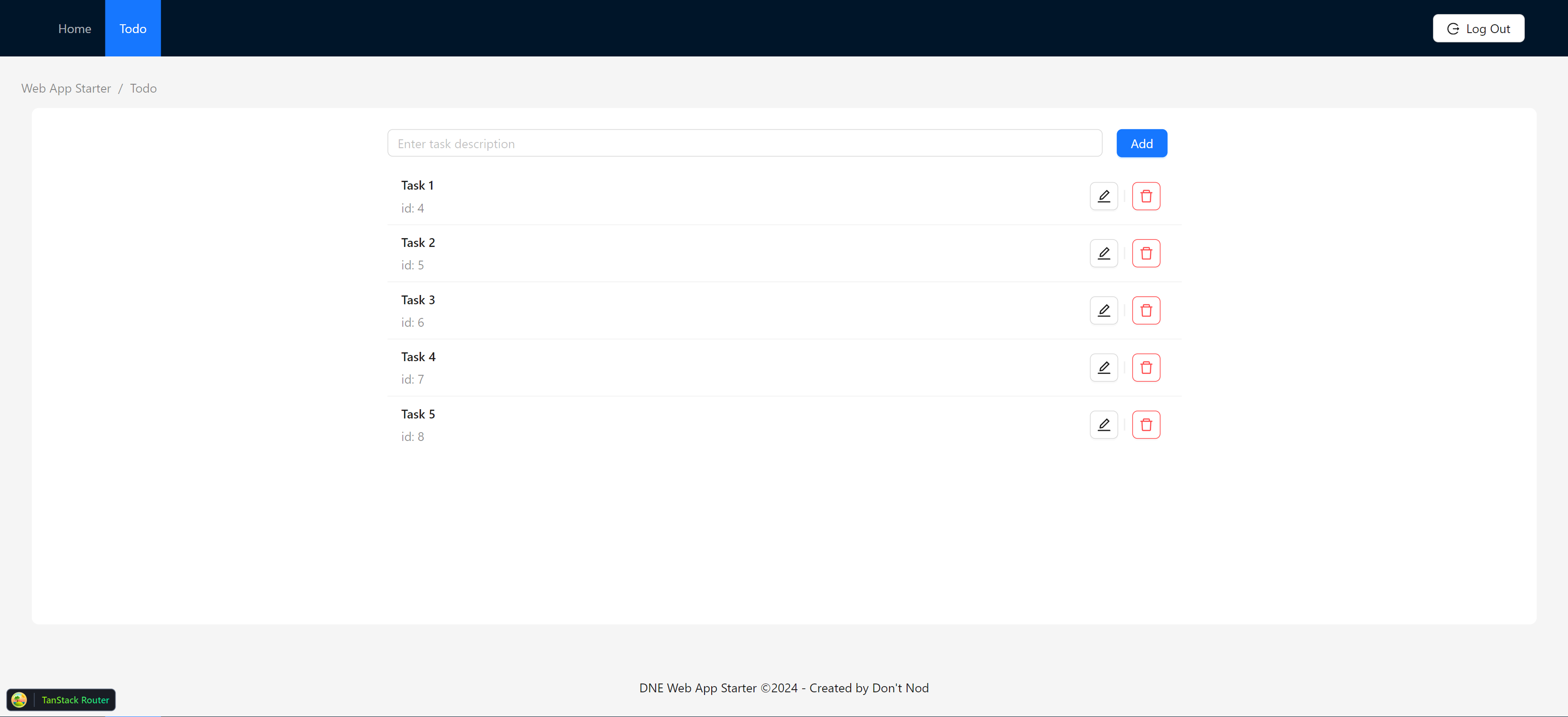Viewport: 1568px width, 717px height.
Task: Click the blue Add button
Action: [x=1141, y=143]
